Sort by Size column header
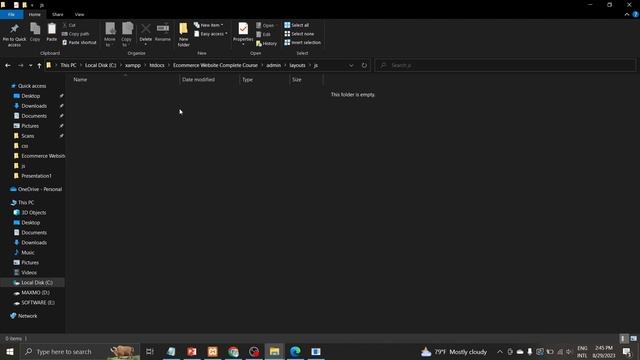 pyautogui.click(x=306, y=80)
